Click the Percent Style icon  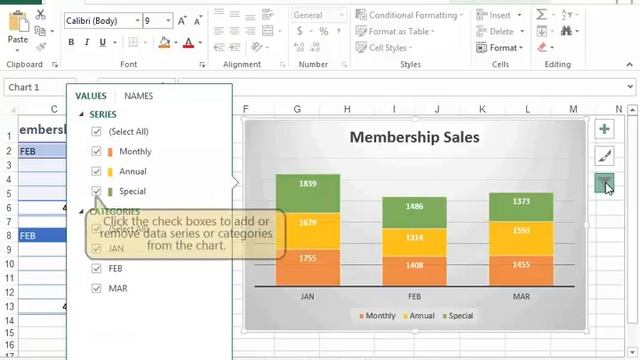click(324, 31)
